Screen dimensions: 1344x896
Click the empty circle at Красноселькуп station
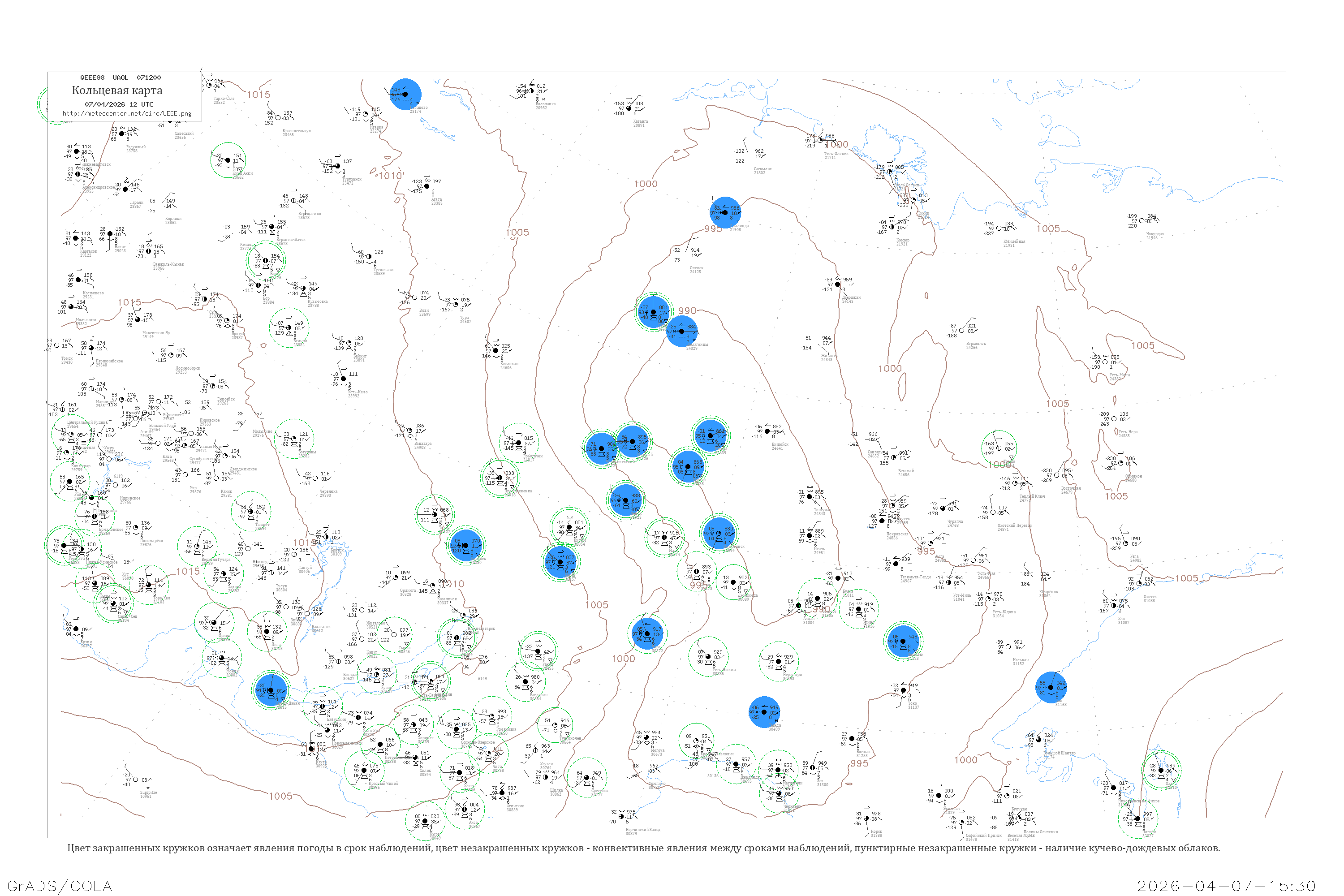tap(278, 118)
